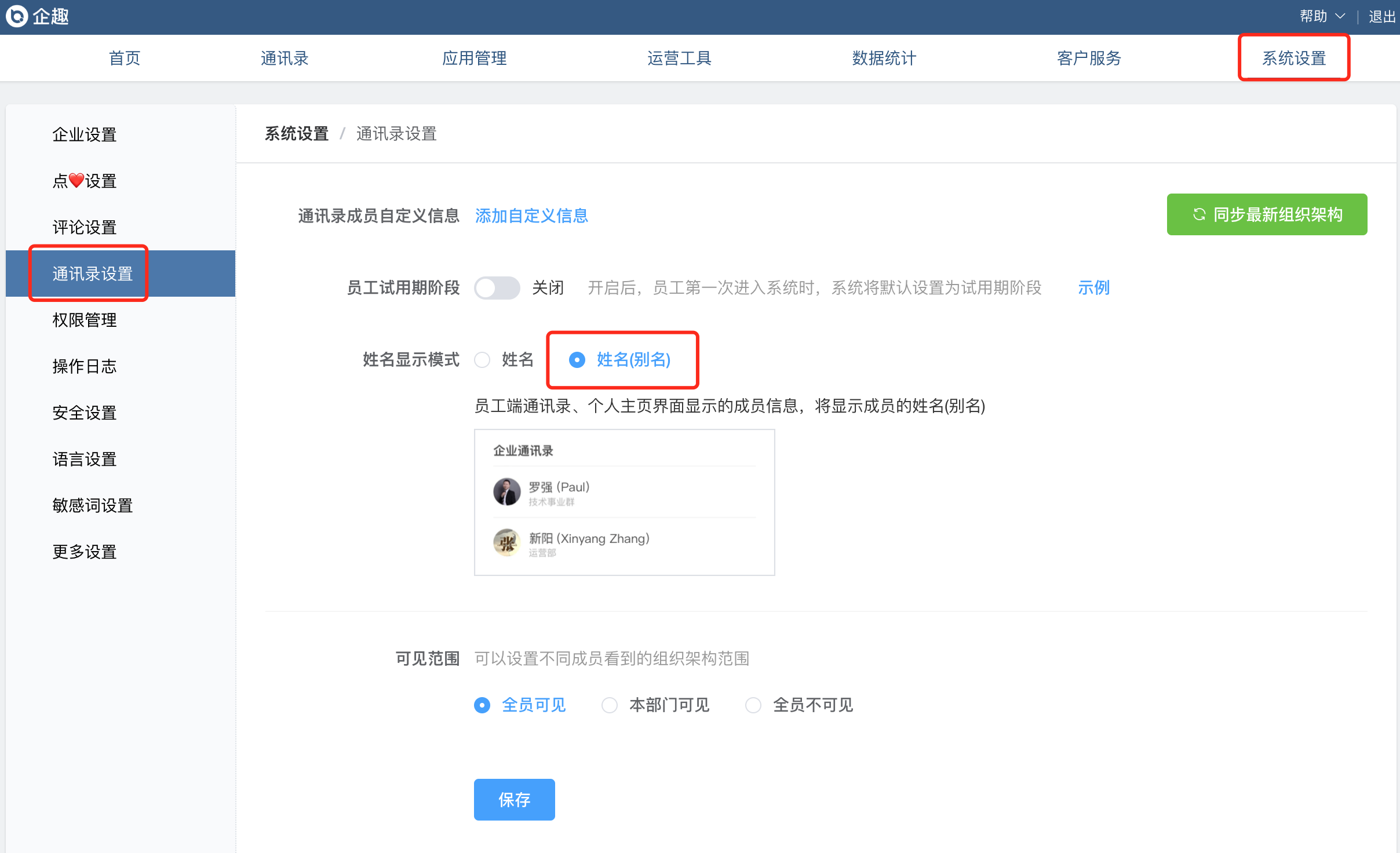The width and height of the screenshot is (1400, 853).
Task: Click 退出 to log out
Action: point(1381,16)
